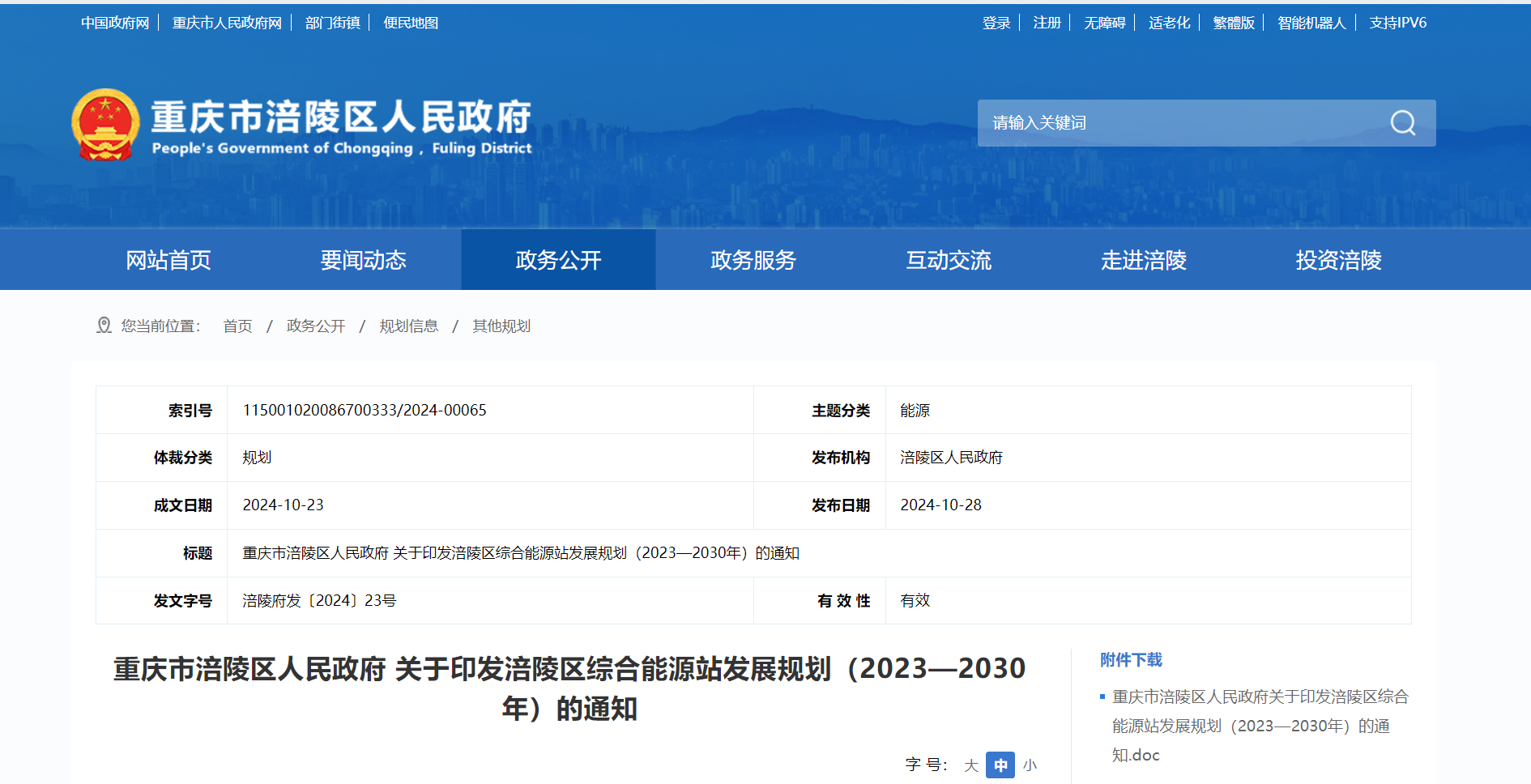This screenshot has width=1531, height=784.
Task: Click the national emblem government logo
Action: pyautogui.click(x=106, y=123)
